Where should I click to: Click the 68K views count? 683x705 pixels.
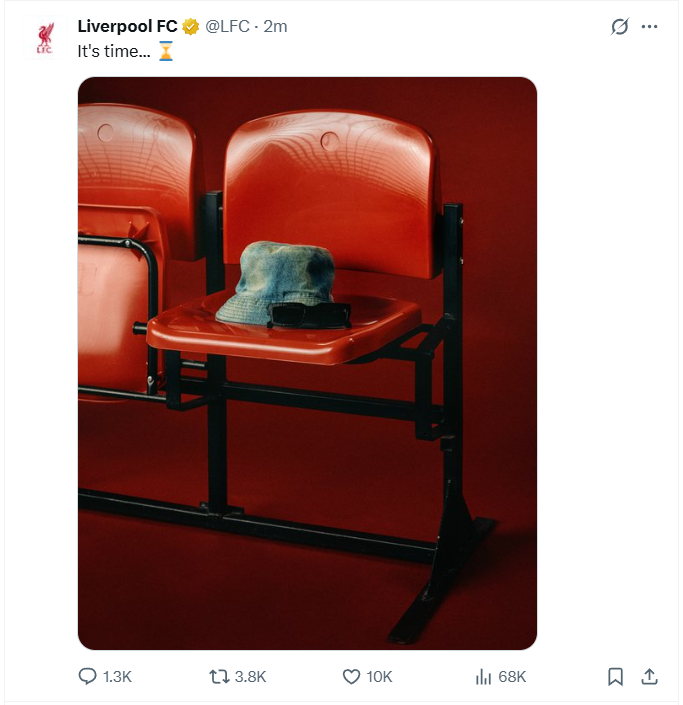tap(512, 676)
